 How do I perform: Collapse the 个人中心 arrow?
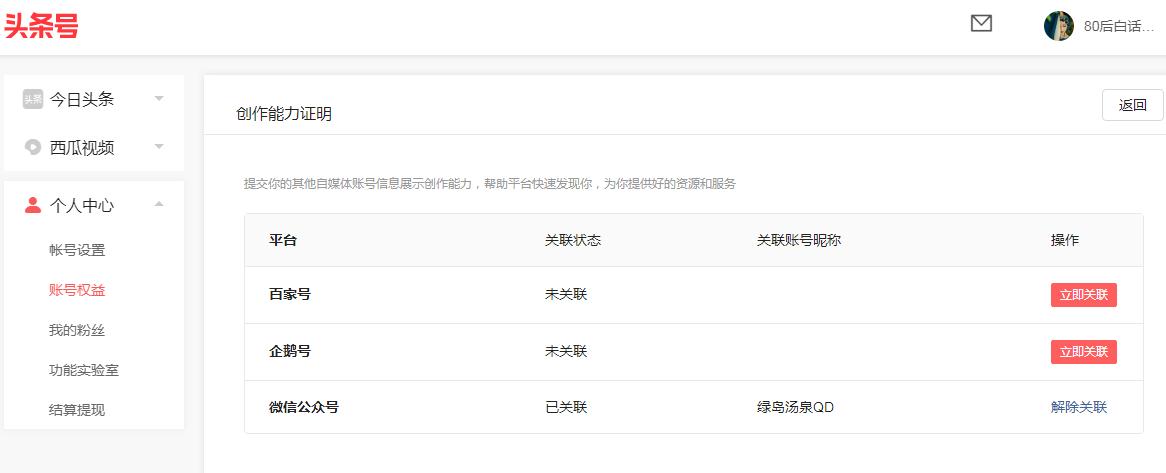pos(158,204)
